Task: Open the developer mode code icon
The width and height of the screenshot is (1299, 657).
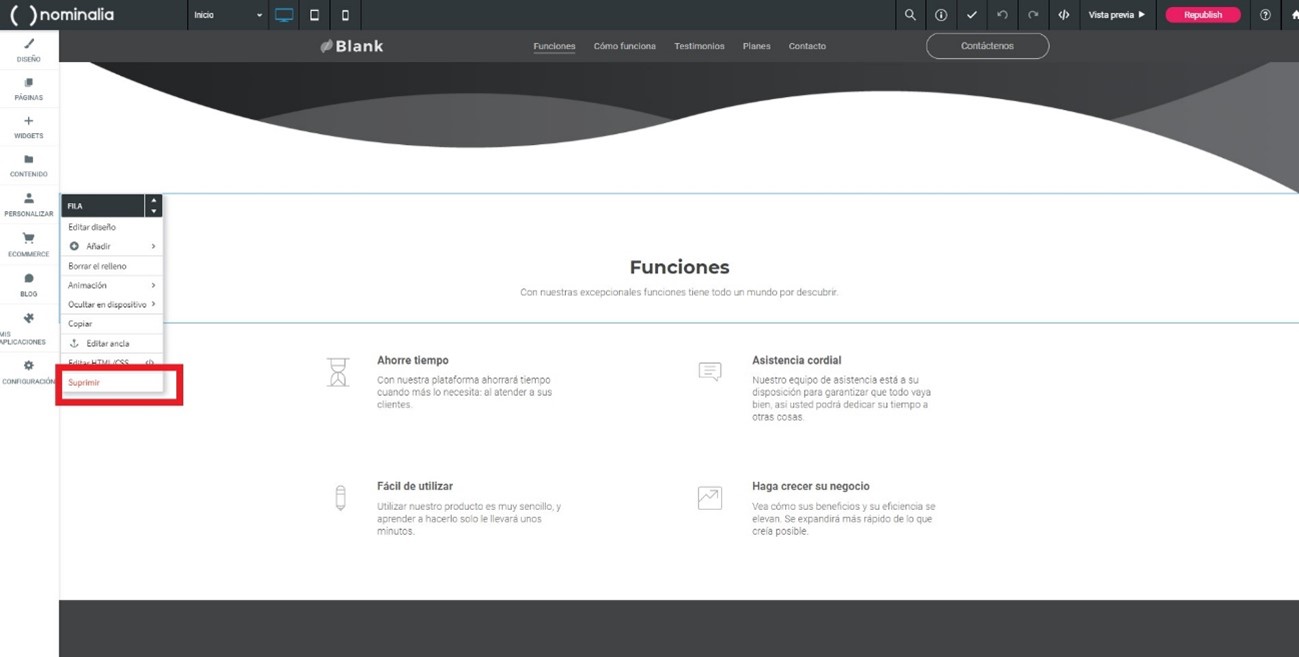Action: (1063, 15)
